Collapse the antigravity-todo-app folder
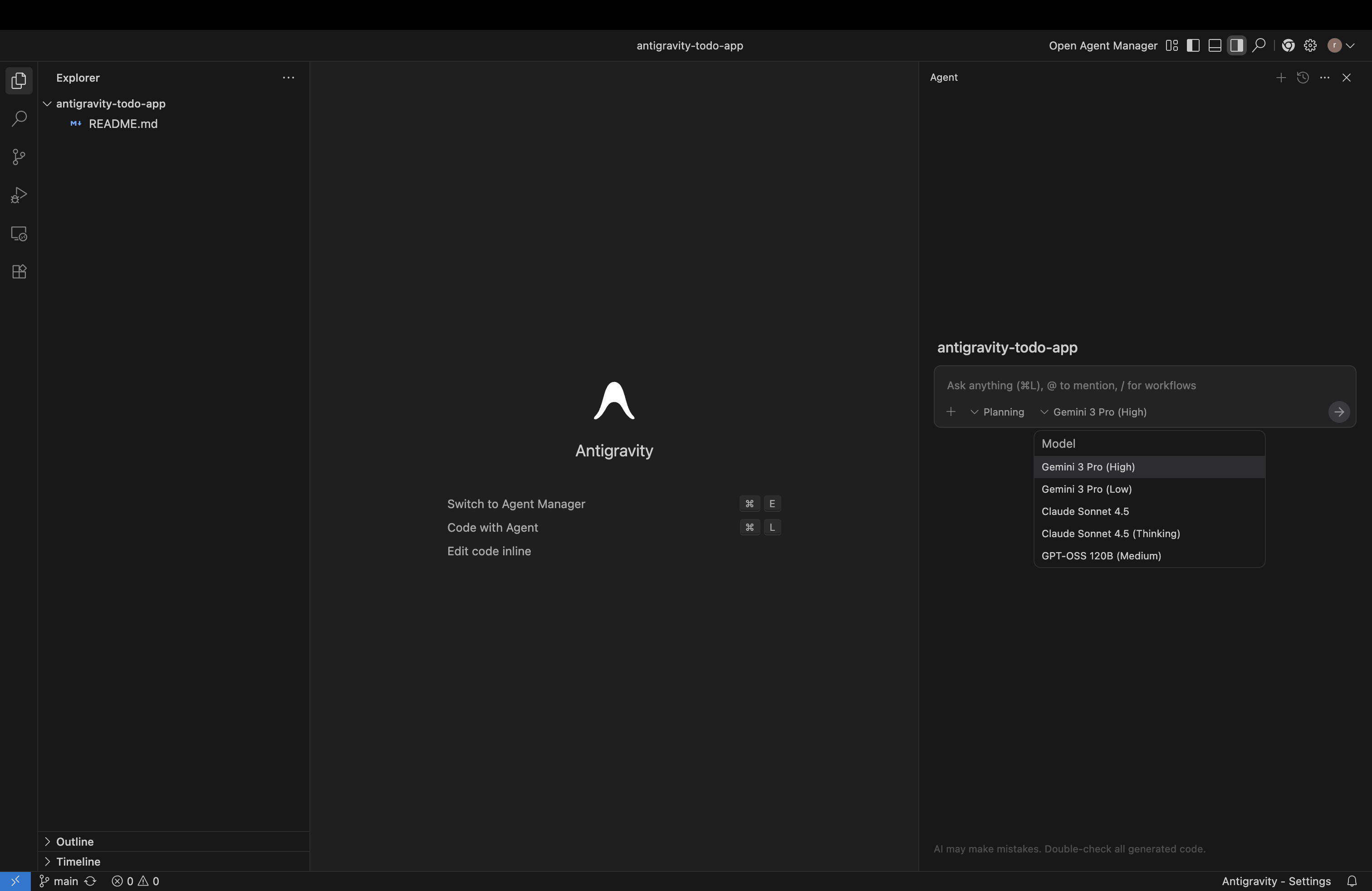 coord(47,104)
